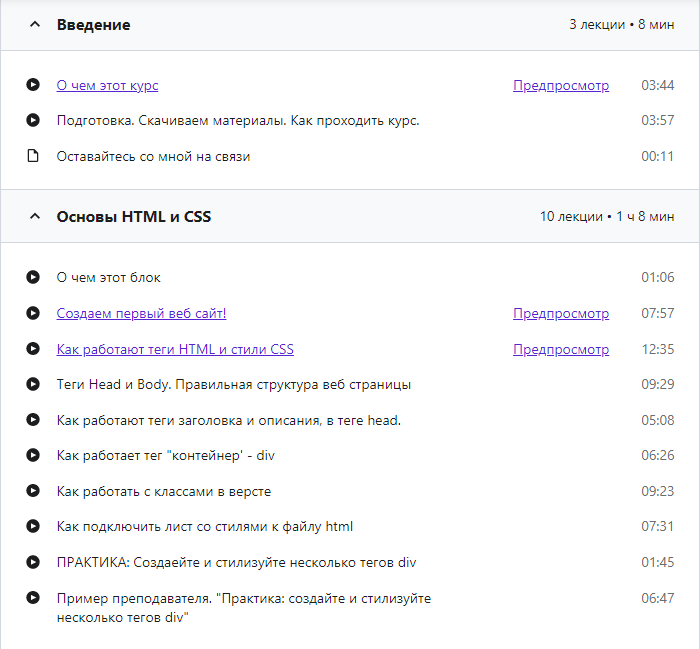Screen dimensions: 700x649
Task: Collapse the 'Введение' section chevron
Action: [35, 25]
